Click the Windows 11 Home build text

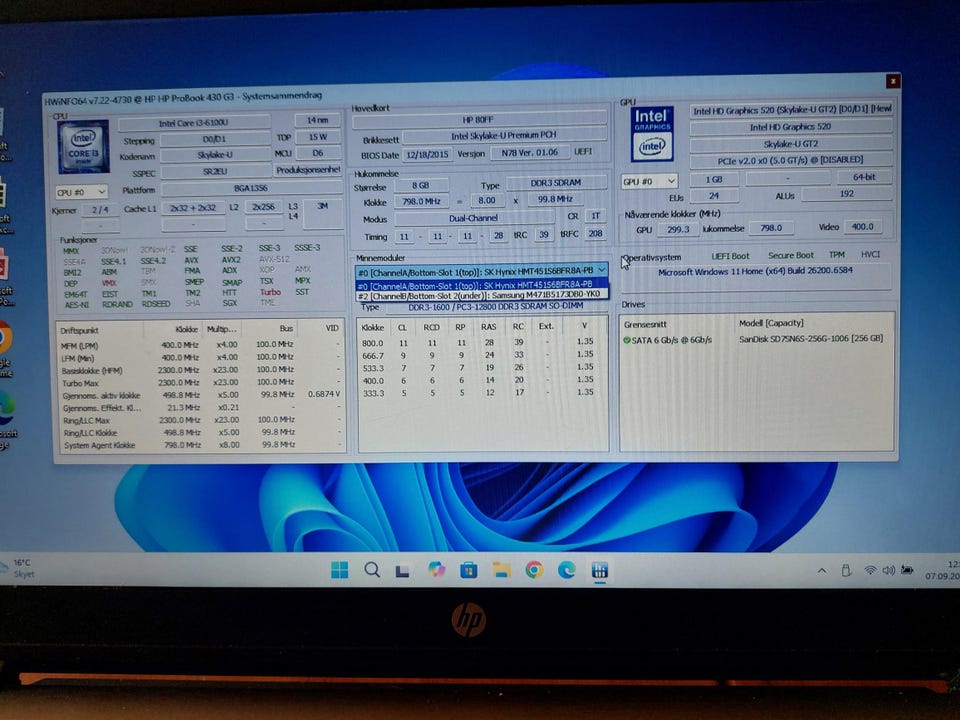pyautogui.click(x=756, y=271)
